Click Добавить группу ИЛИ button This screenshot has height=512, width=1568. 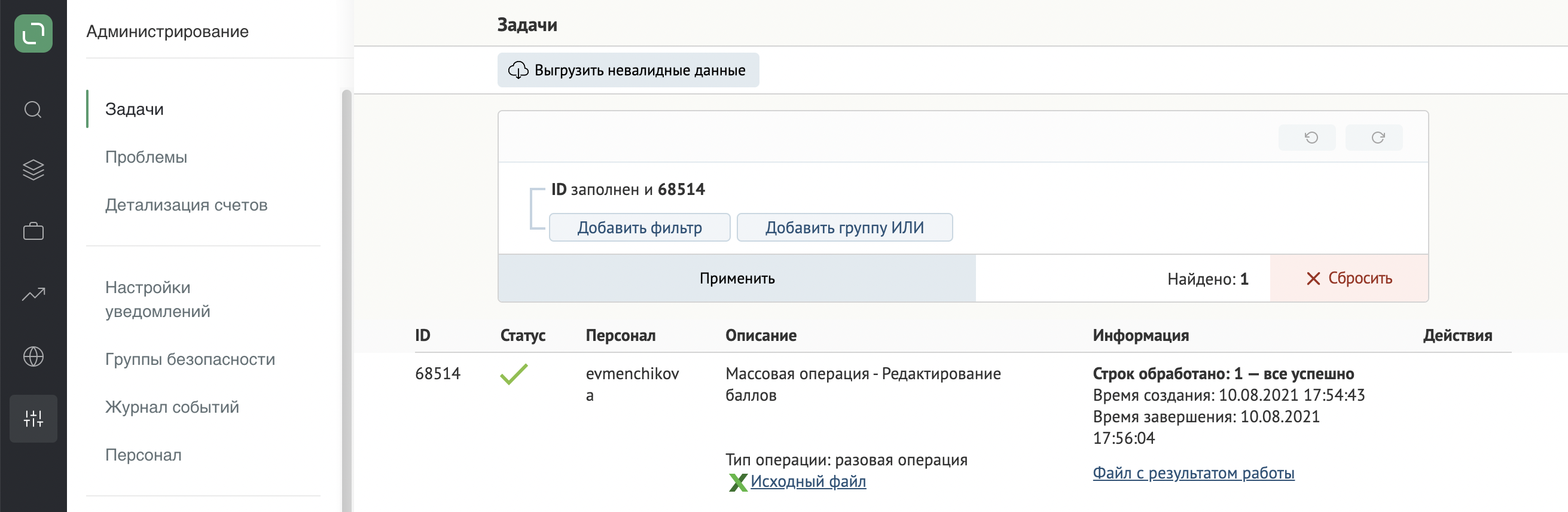[x=845, y=228]
